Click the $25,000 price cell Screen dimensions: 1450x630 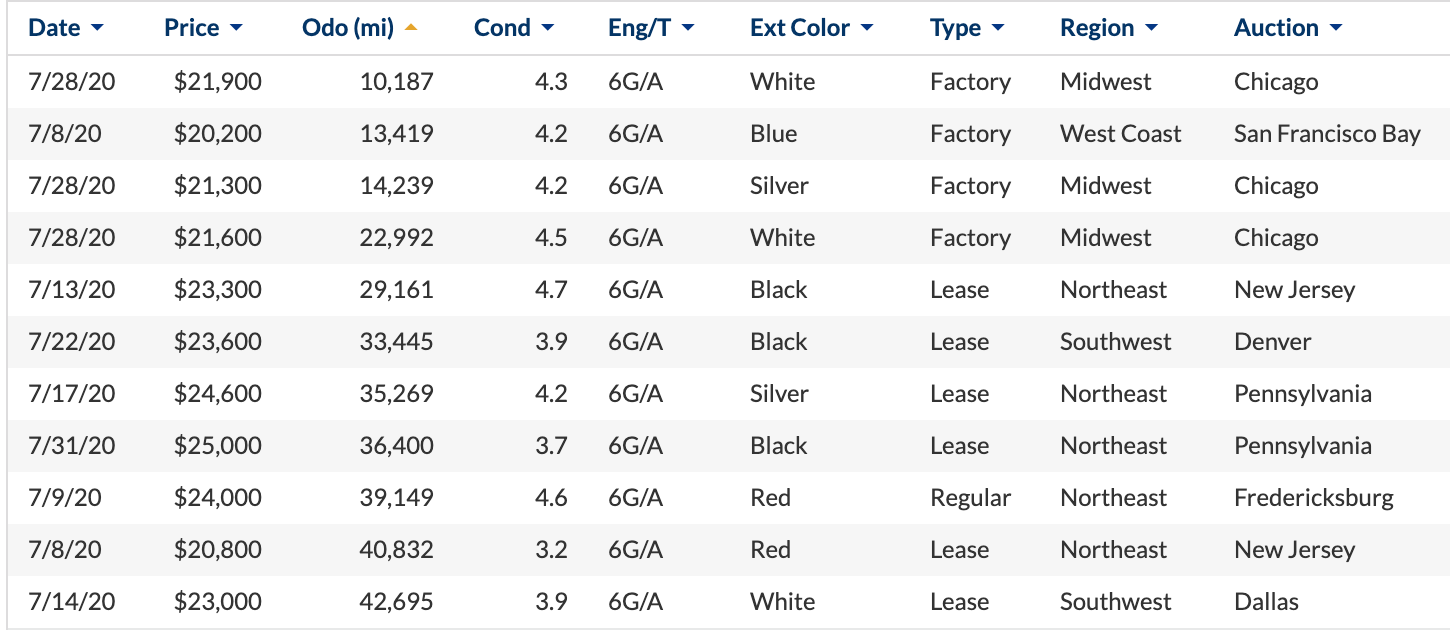coord(218,446)
